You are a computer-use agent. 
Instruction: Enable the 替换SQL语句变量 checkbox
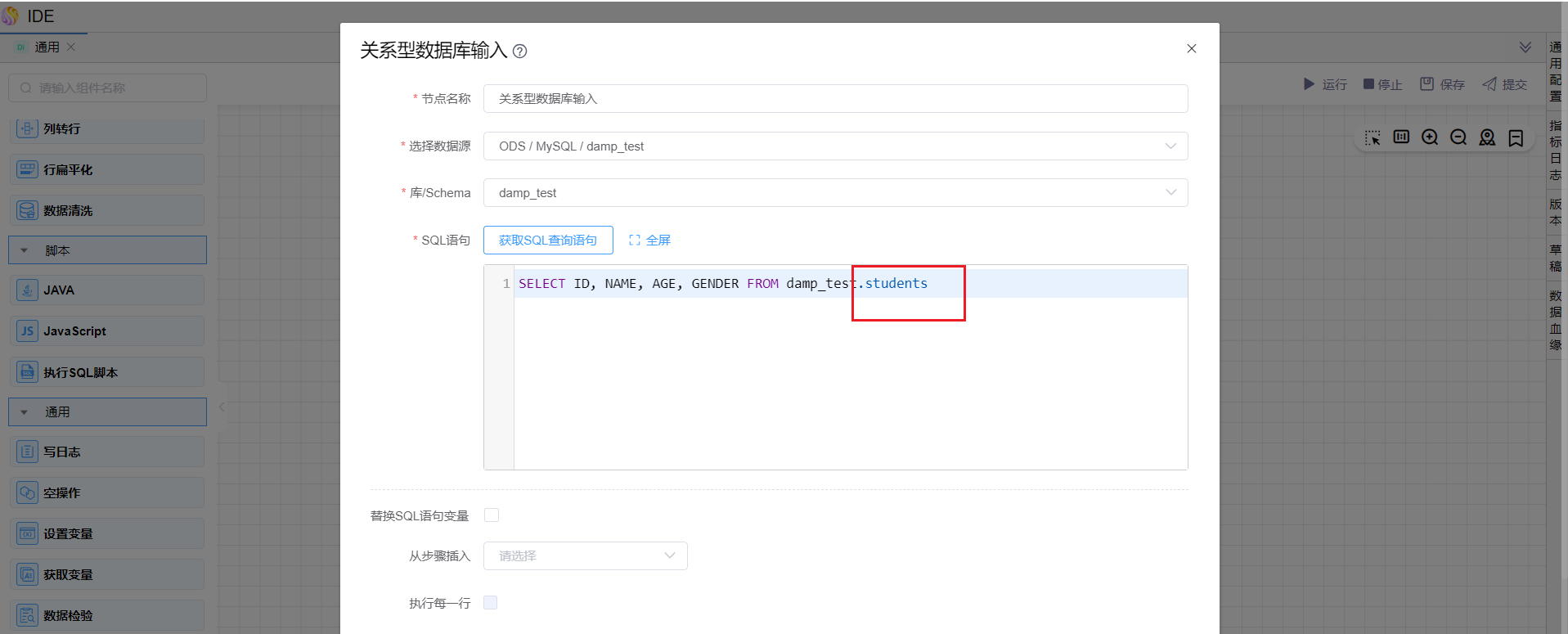492,515
